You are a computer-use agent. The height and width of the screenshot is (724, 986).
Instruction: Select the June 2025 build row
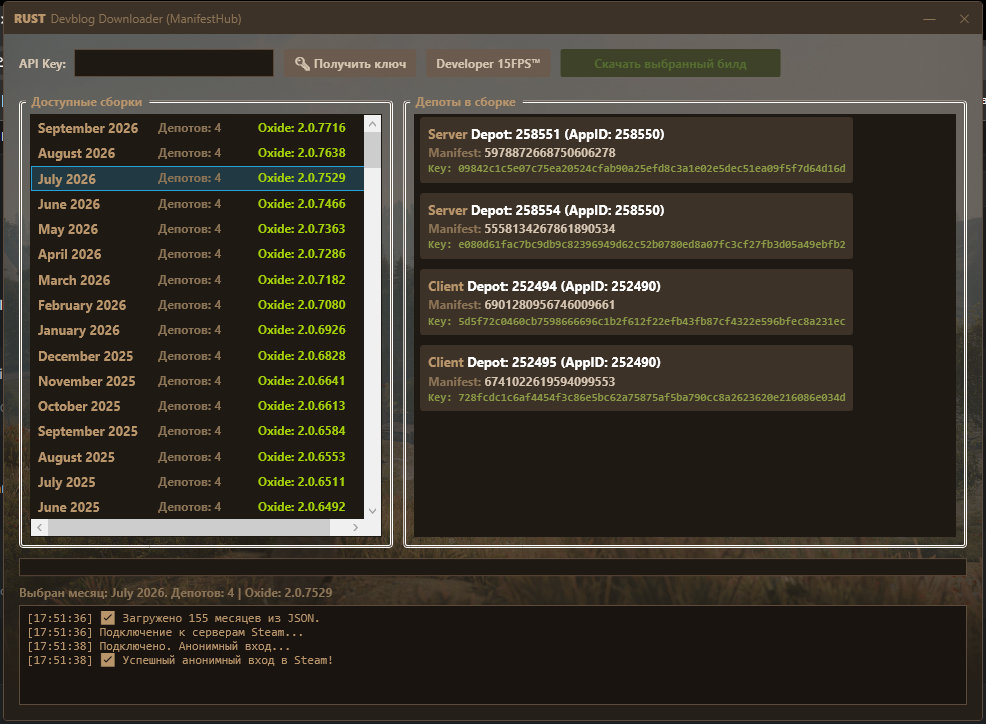point(197,507)
